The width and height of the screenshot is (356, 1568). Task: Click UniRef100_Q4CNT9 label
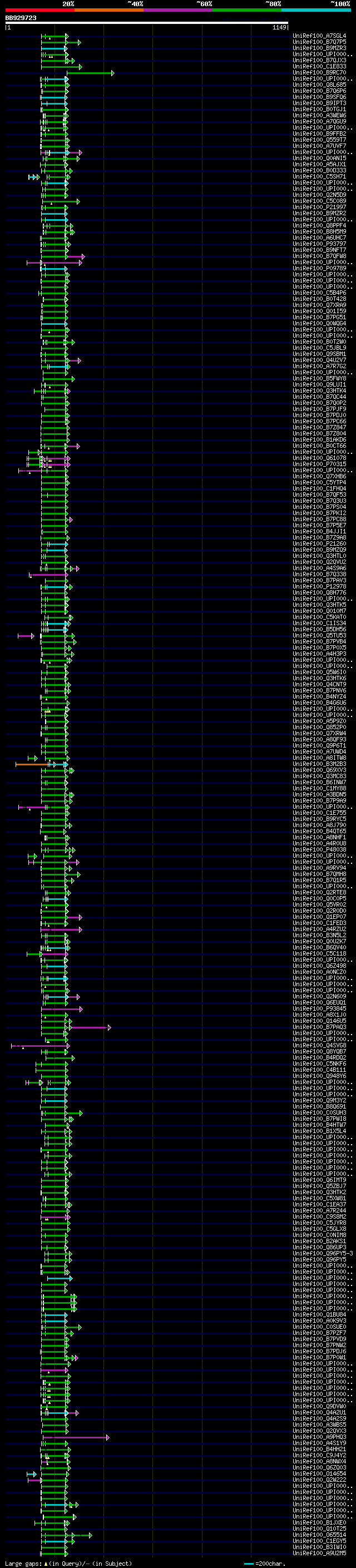(319, 685)
